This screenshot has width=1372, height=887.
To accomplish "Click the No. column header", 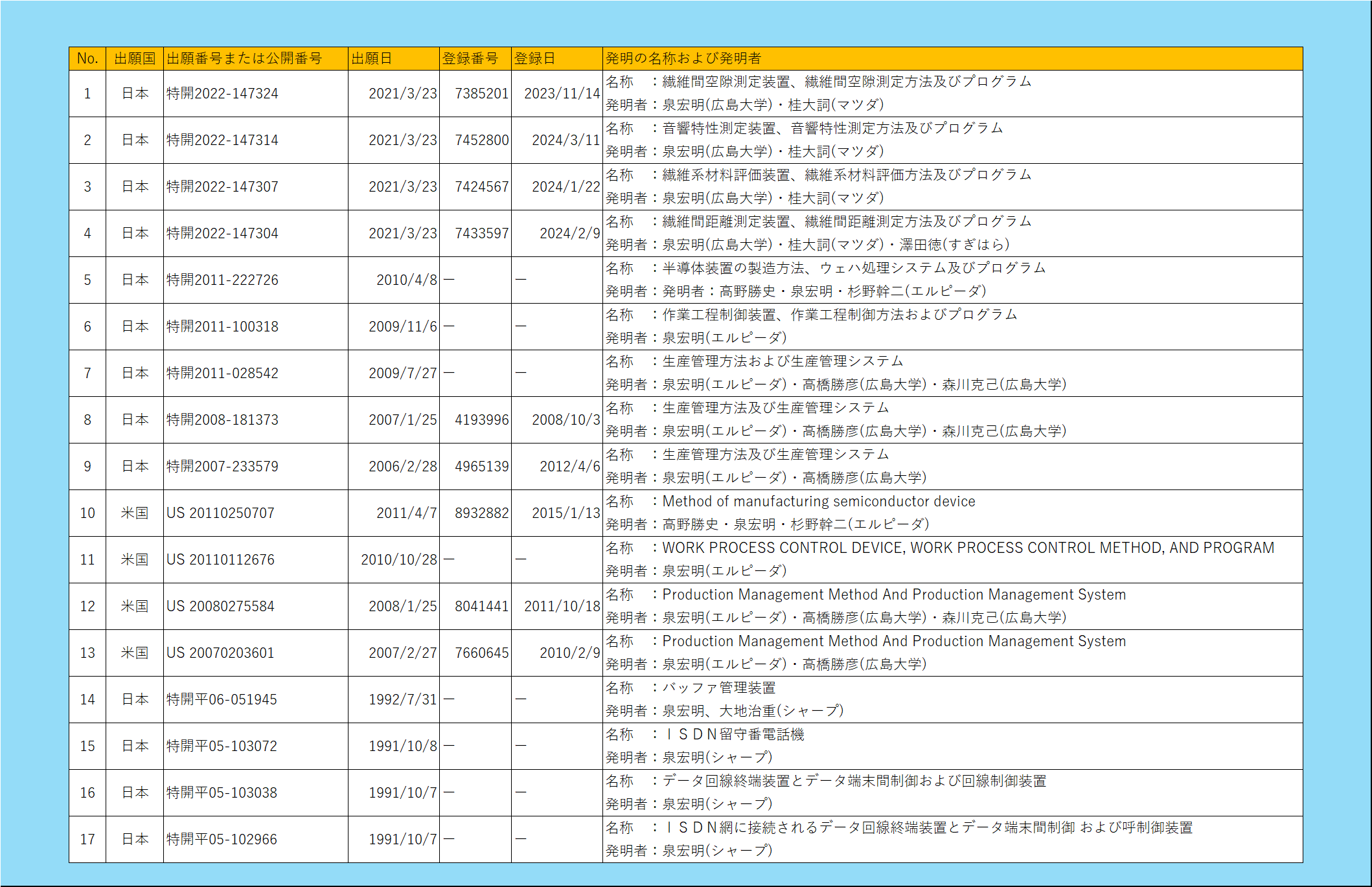I will pos(87,58).
